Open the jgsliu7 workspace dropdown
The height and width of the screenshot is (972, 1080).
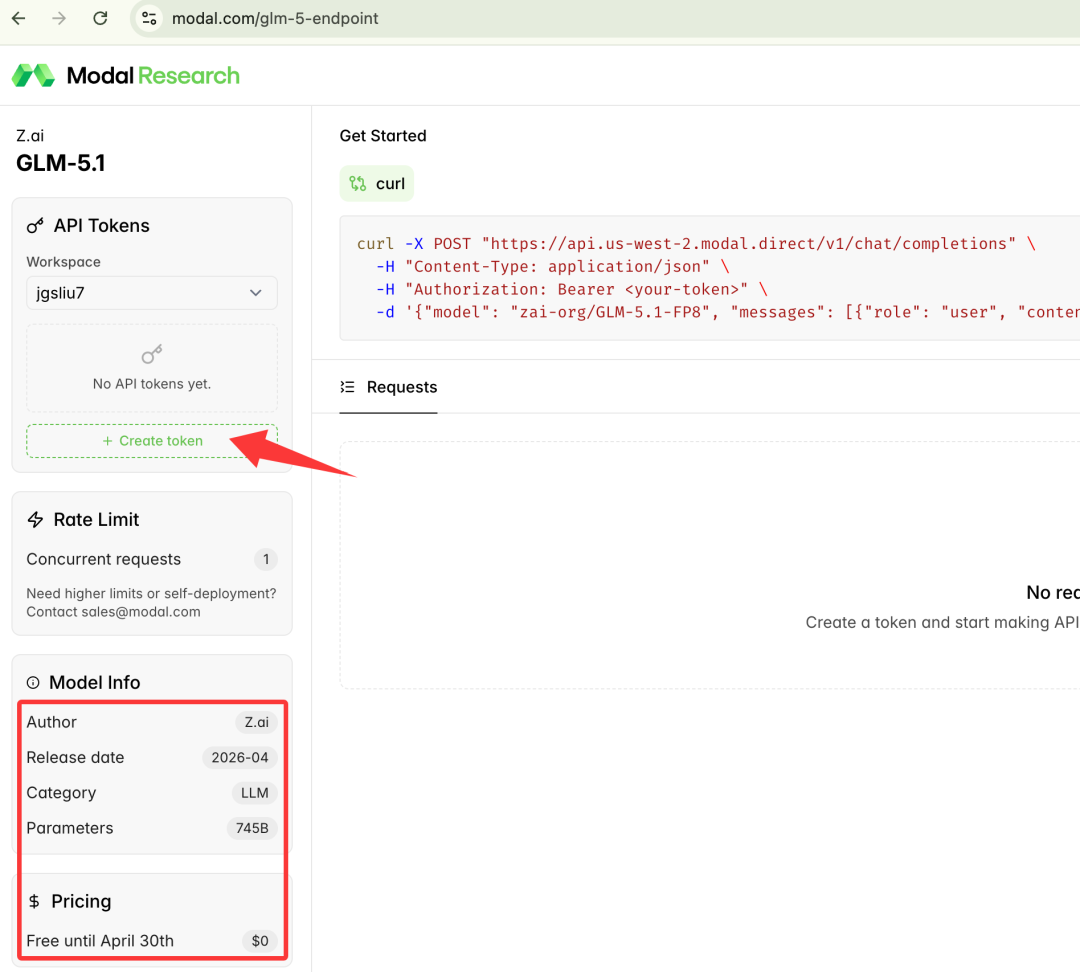(152, 293)
